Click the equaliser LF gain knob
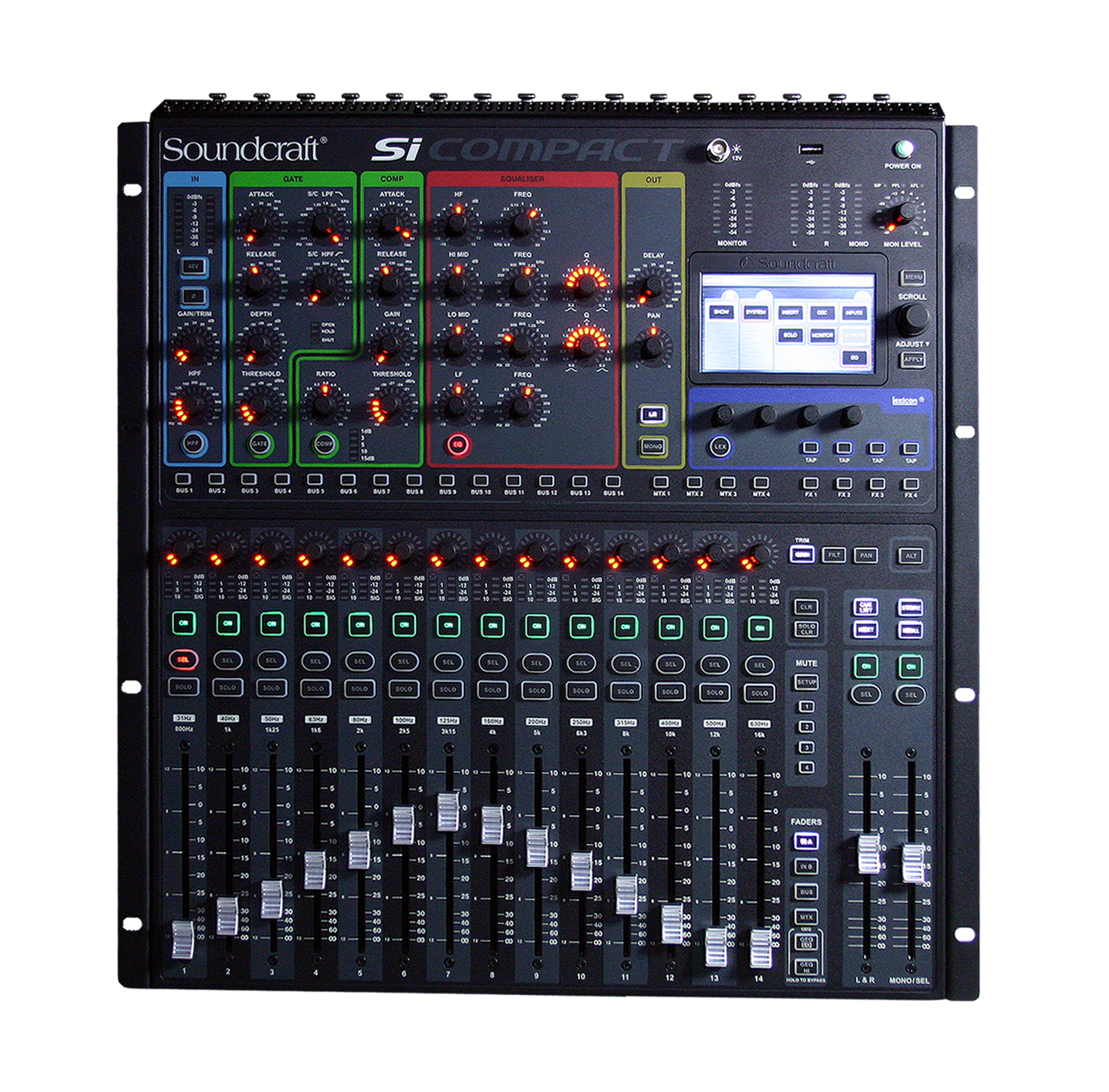 (457, 405)
